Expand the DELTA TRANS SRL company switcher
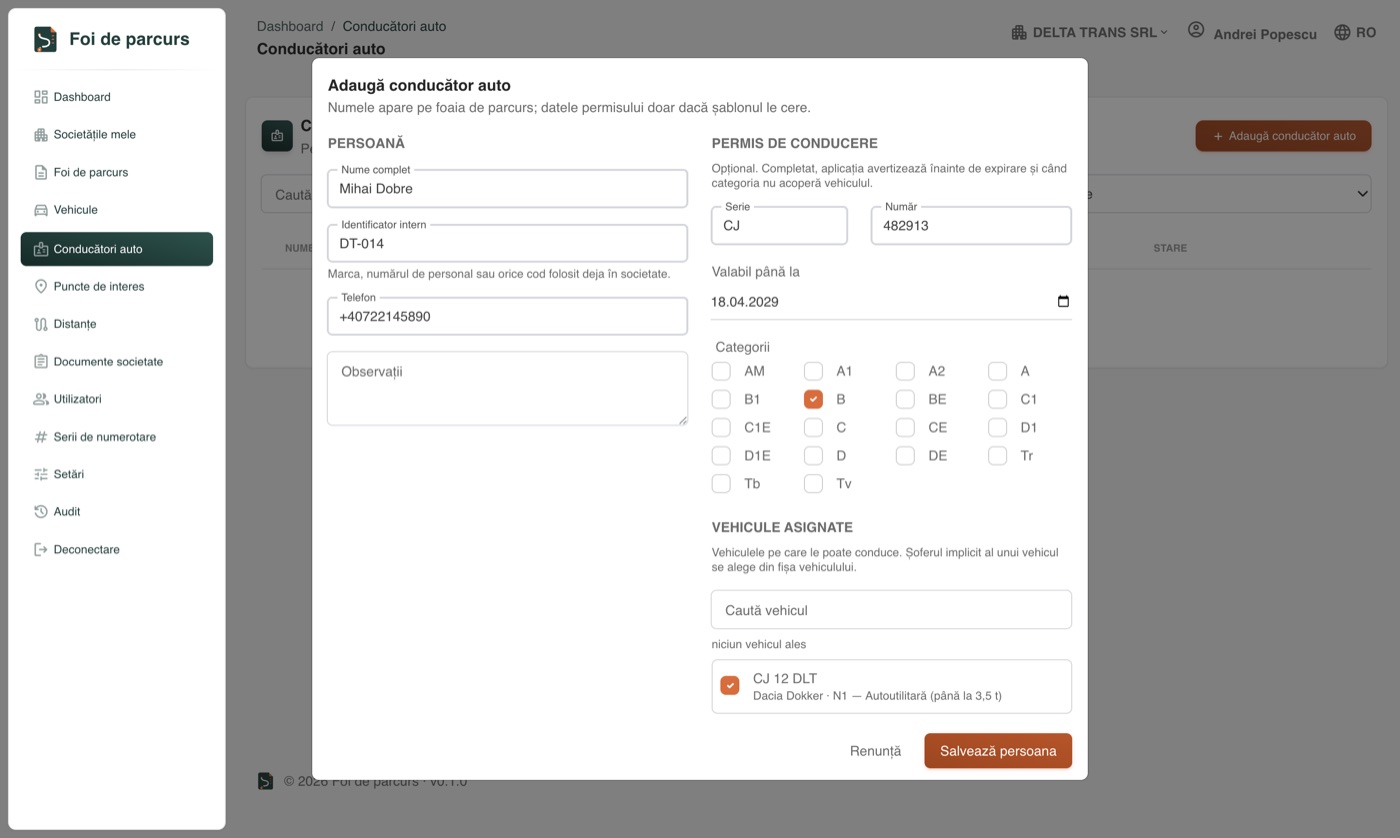 1089,33
